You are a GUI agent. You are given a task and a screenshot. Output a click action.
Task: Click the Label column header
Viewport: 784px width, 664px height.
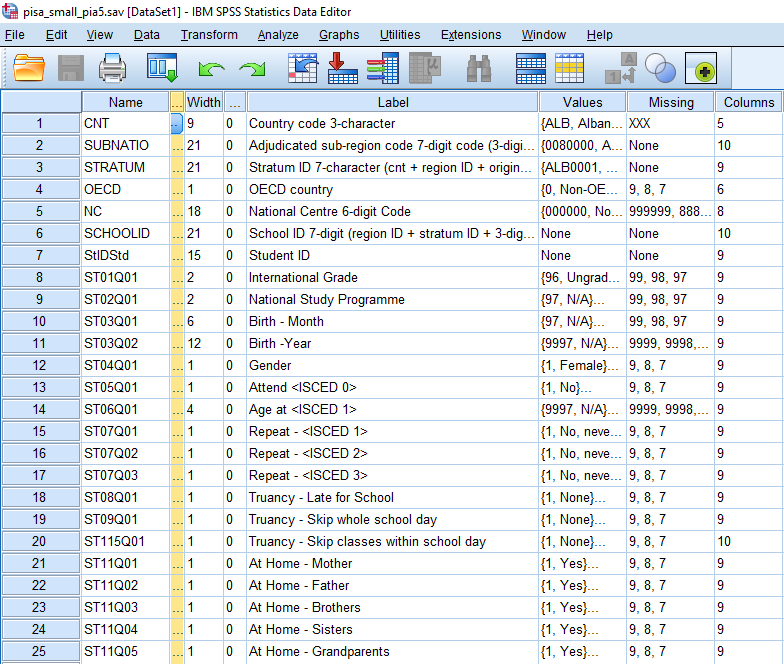393,102
